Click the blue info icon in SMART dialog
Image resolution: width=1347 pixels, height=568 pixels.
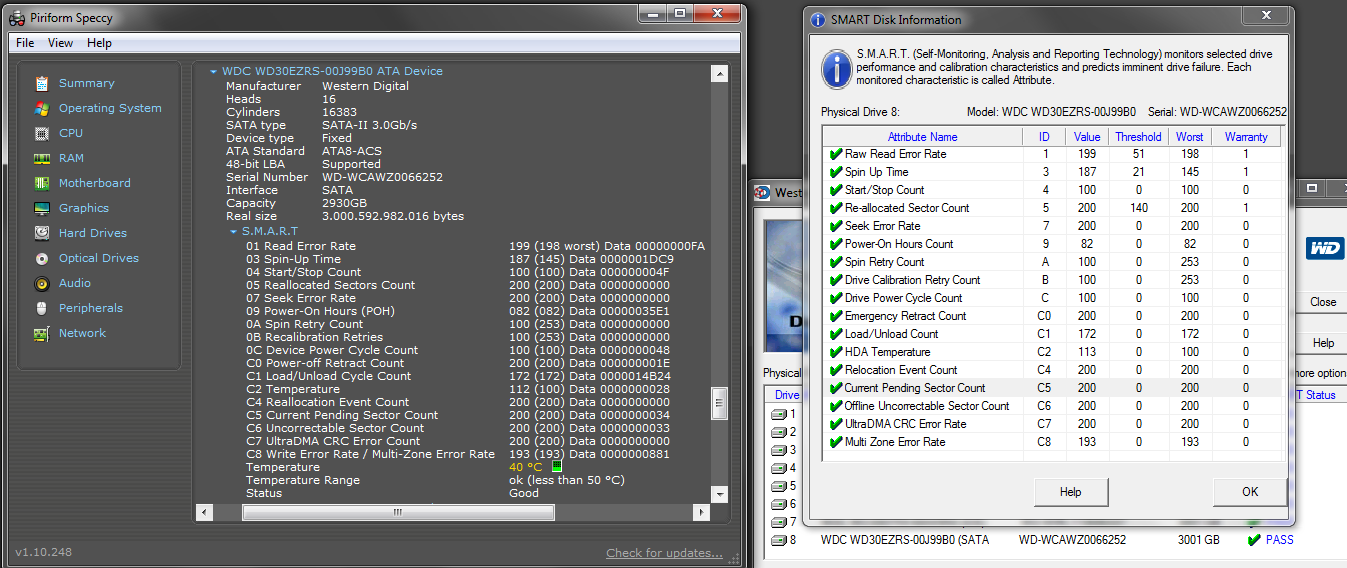(836, 67)
